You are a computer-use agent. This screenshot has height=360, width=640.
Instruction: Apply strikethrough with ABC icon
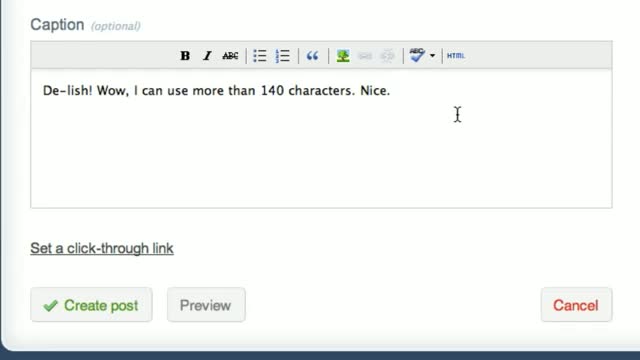[x=230, y=56]
